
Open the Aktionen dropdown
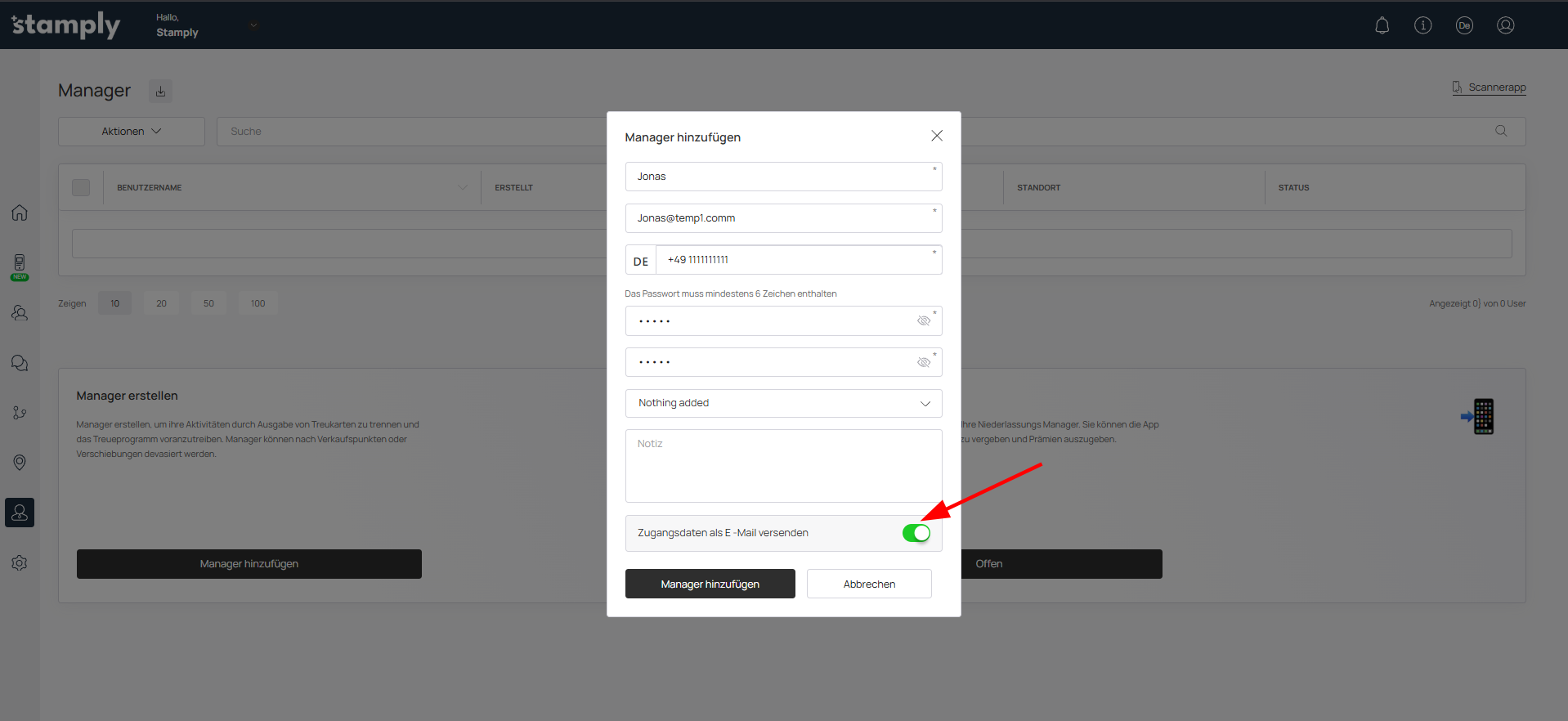131,132
